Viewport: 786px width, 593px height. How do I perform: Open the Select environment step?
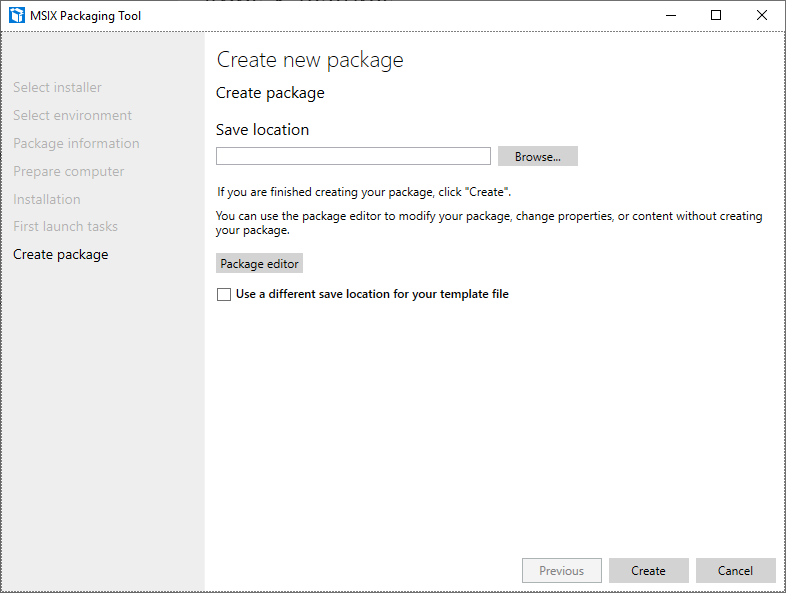(72, 115)
